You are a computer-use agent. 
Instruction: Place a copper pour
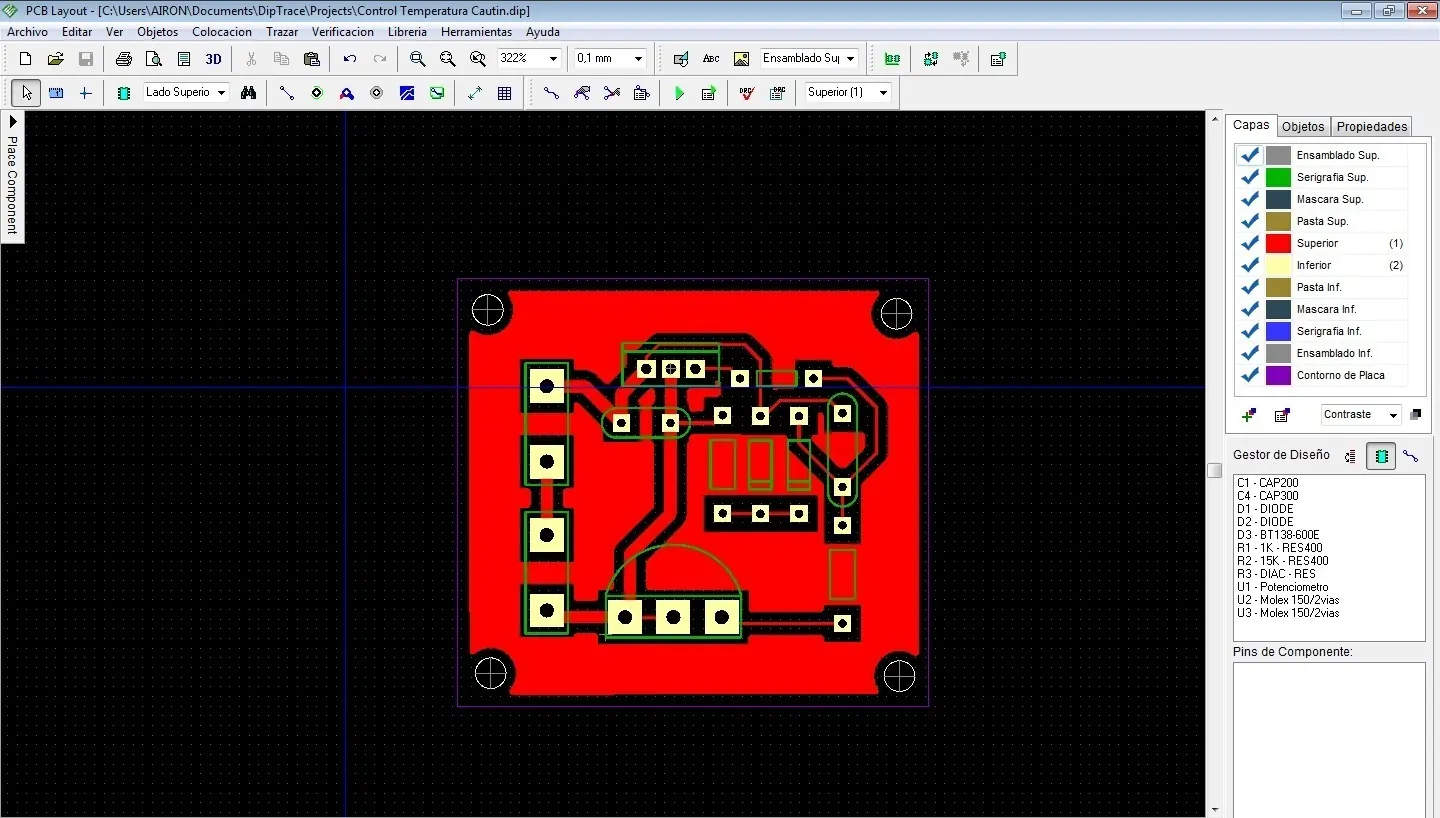407,93
